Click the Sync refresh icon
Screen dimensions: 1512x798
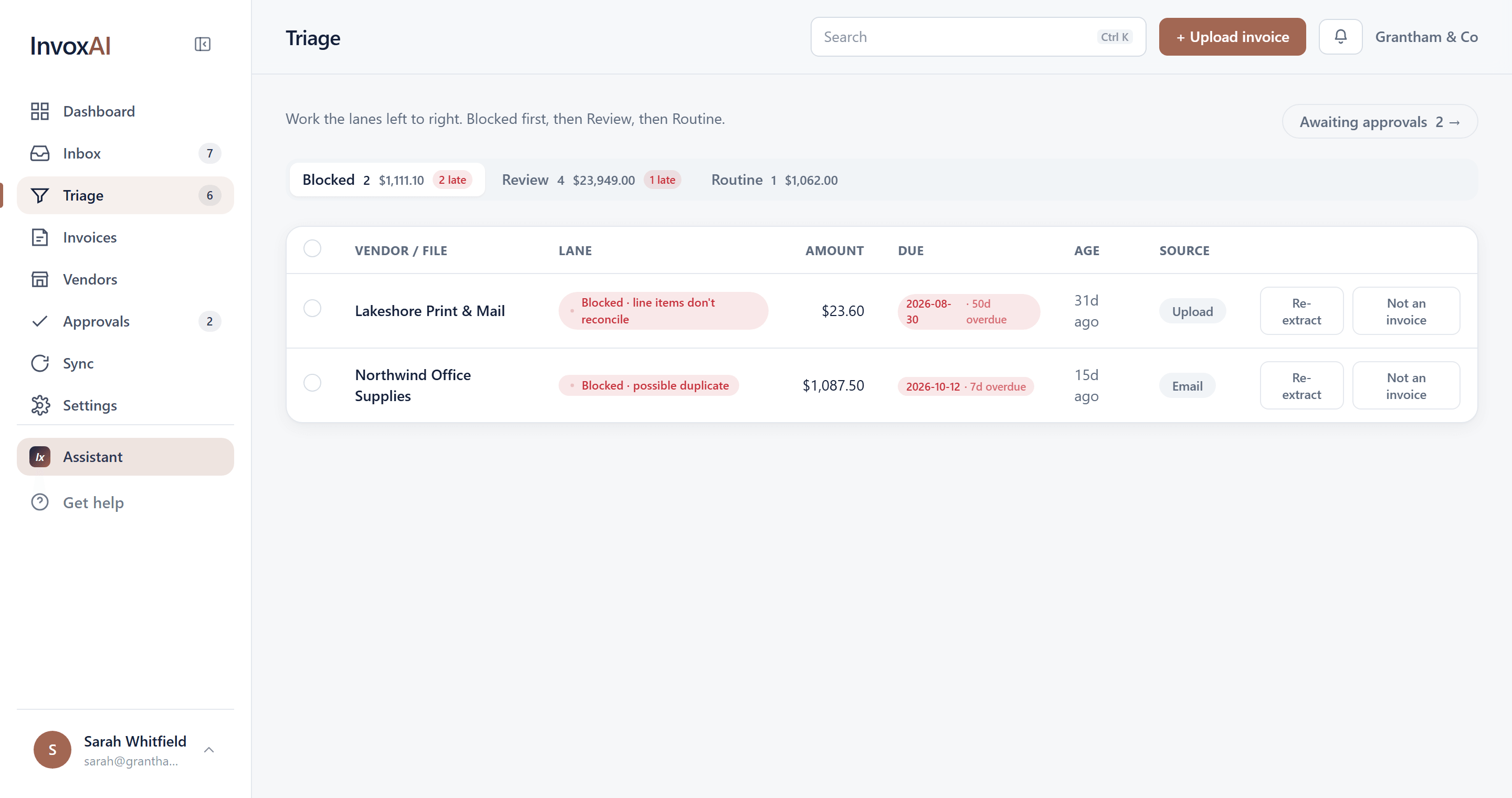coord(40,363)
